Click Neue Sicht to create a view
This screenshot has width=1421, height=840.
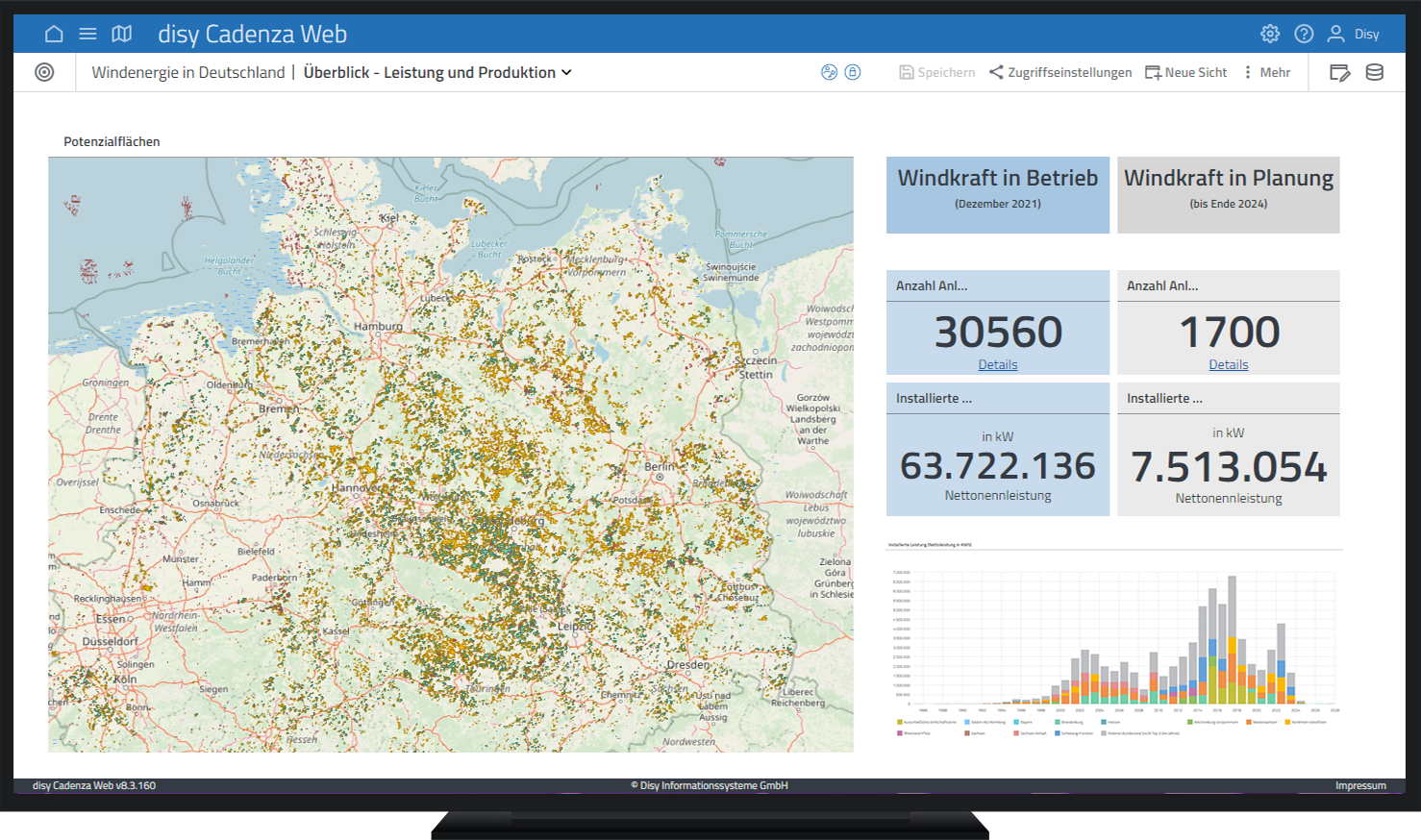[x=1185, y=72]
